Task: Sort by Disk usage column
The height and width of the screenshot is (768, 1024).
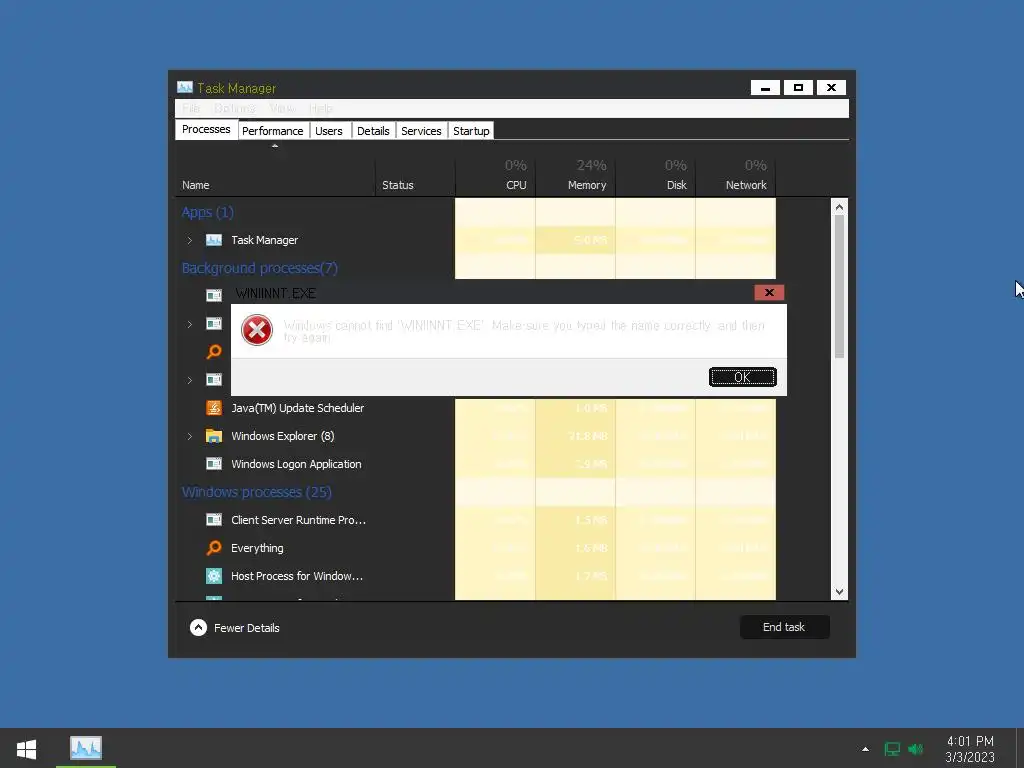Action: 656,176
